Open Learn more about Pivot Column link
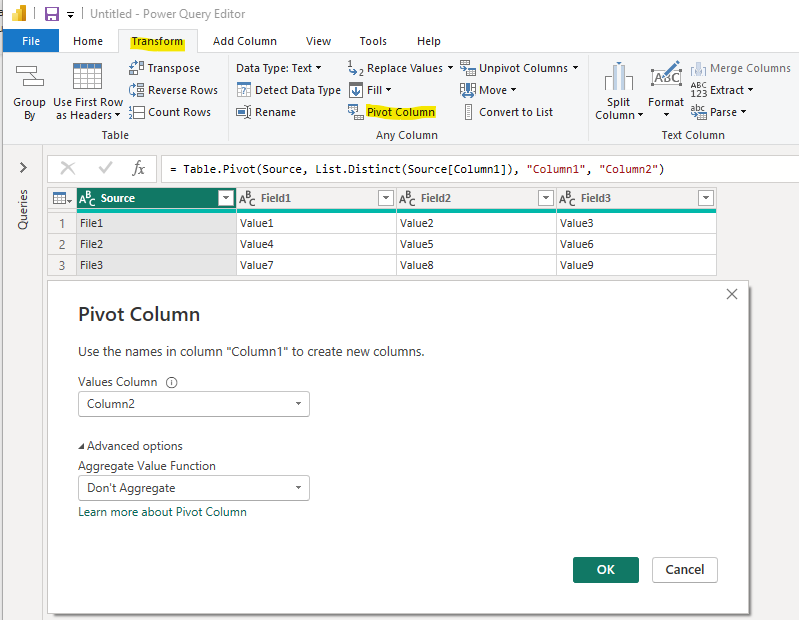The width and height of the screenshot is (799, 620). click(x=163, y=512)
